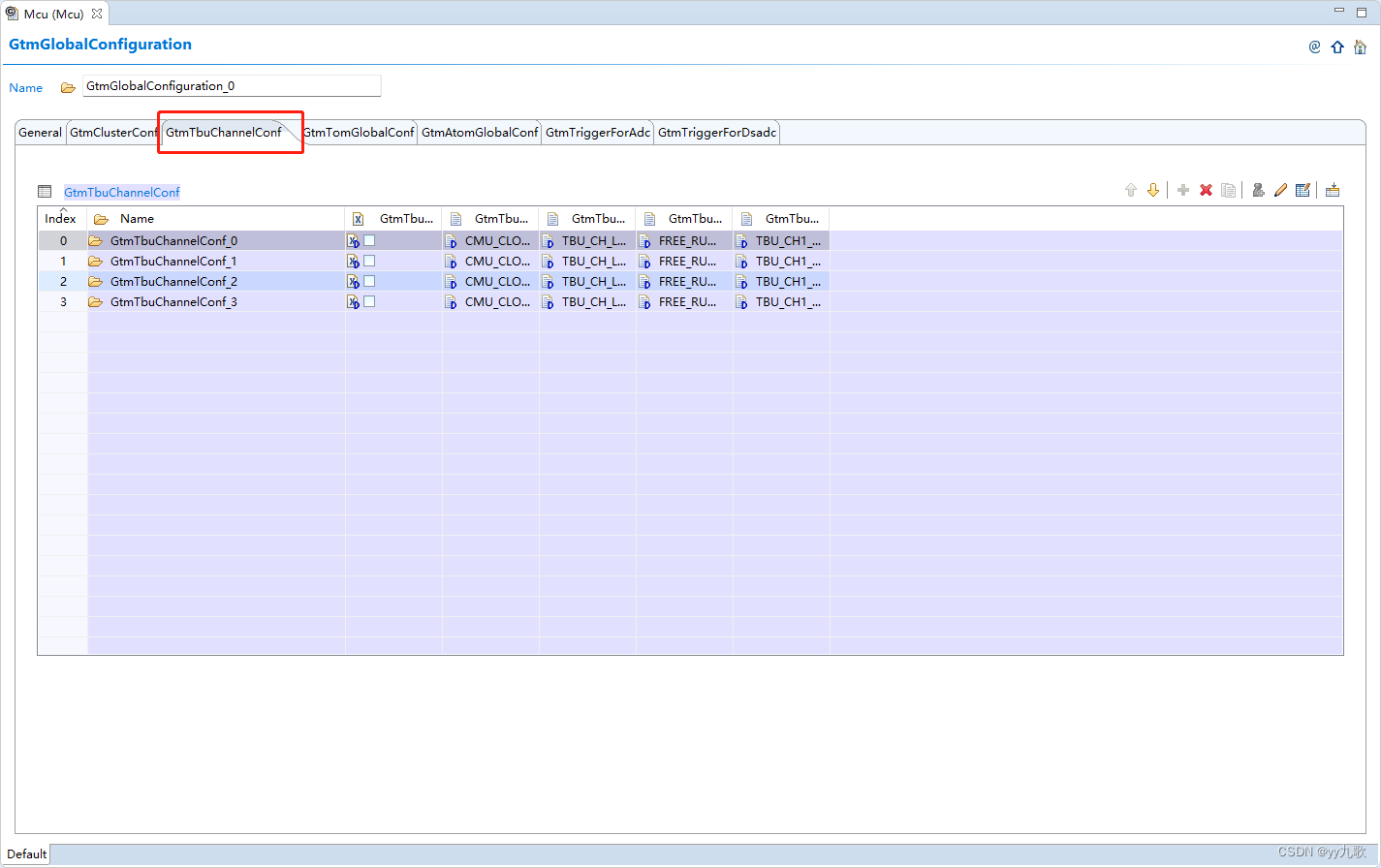Open the GtmTomGlobalConf tab
Viewport: 1381px width, 868px height.
point(359,133)
